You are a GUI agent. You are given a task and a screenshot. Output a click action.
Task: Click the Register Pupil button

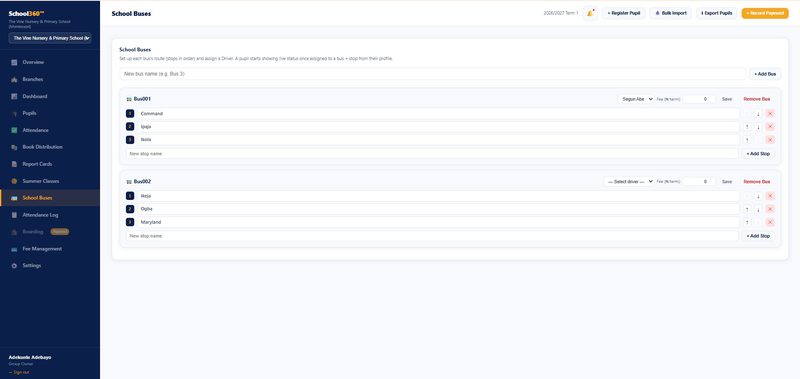[624, 13]
